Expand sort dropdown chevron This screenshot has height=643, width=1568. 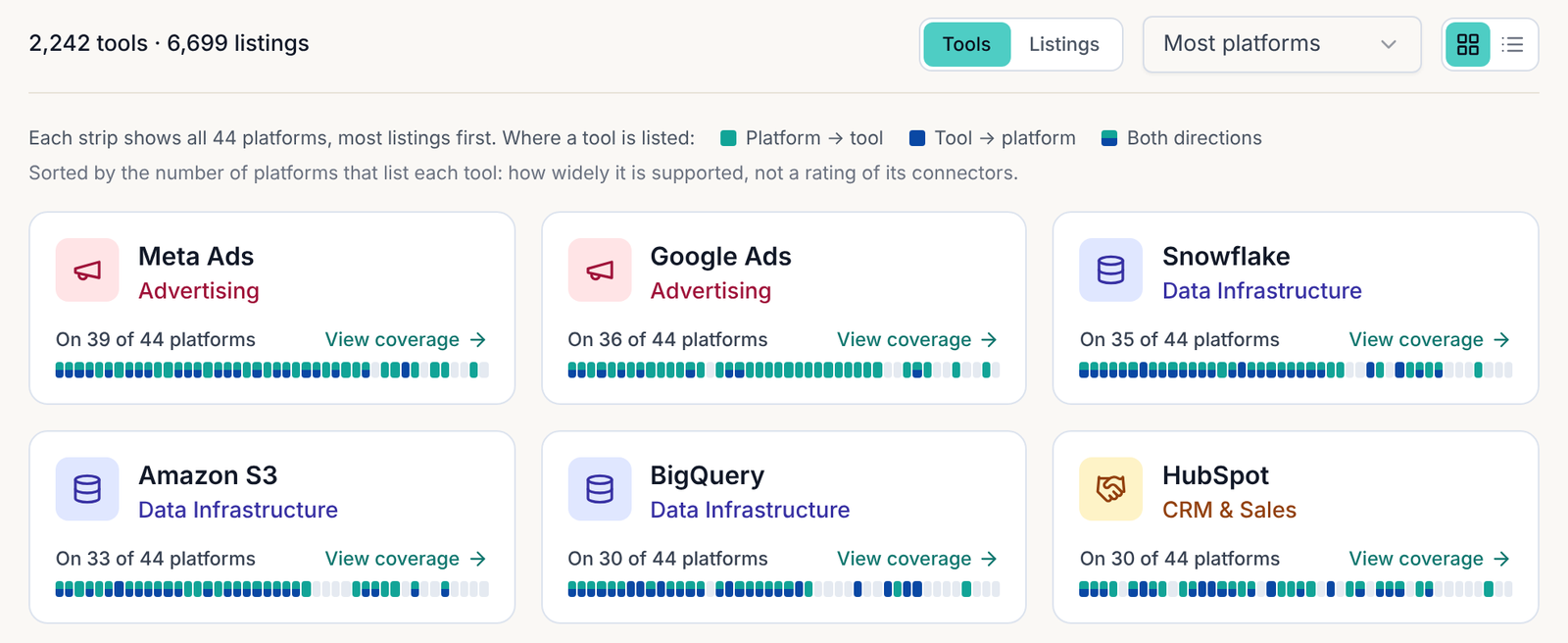(1389, 44)
